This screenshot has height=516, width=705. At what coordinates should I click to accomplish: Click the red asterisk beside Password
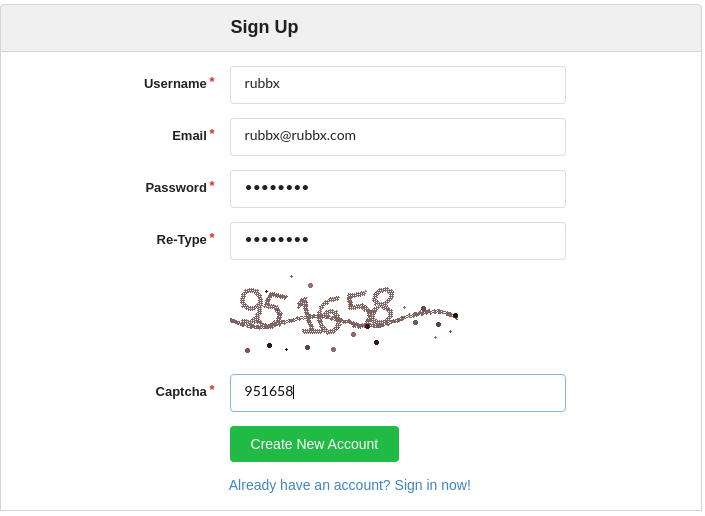pos(212,185)
